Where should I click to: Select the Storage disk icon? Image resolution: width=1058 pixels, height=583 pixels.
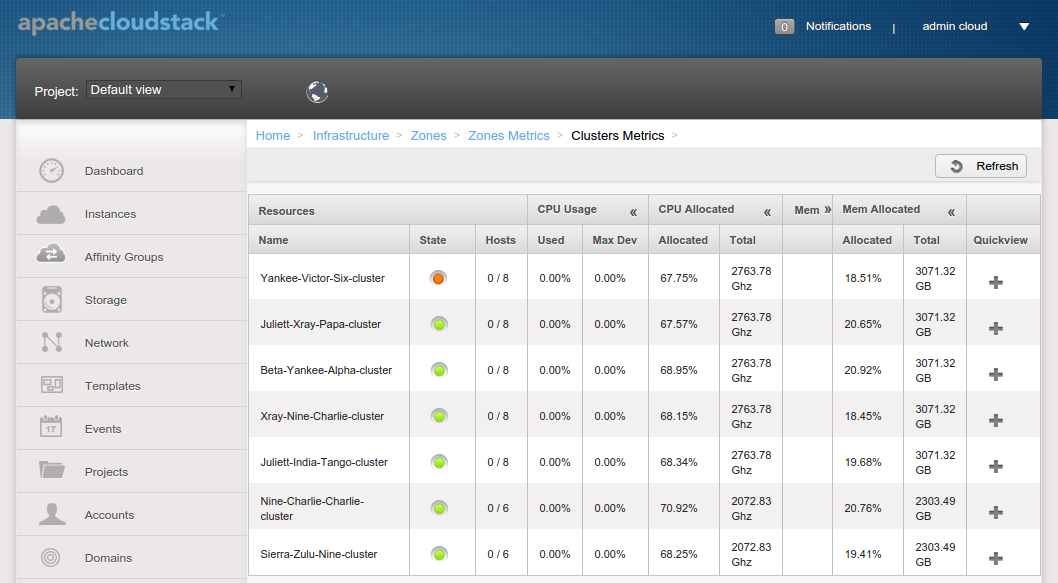point(51,300)
